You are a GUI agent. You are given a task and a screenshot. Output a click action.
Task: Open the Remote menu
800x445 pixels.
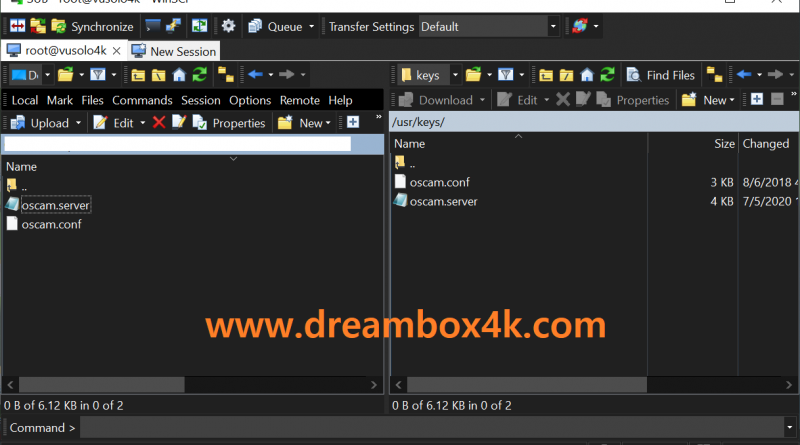click(x=299, y=101)
